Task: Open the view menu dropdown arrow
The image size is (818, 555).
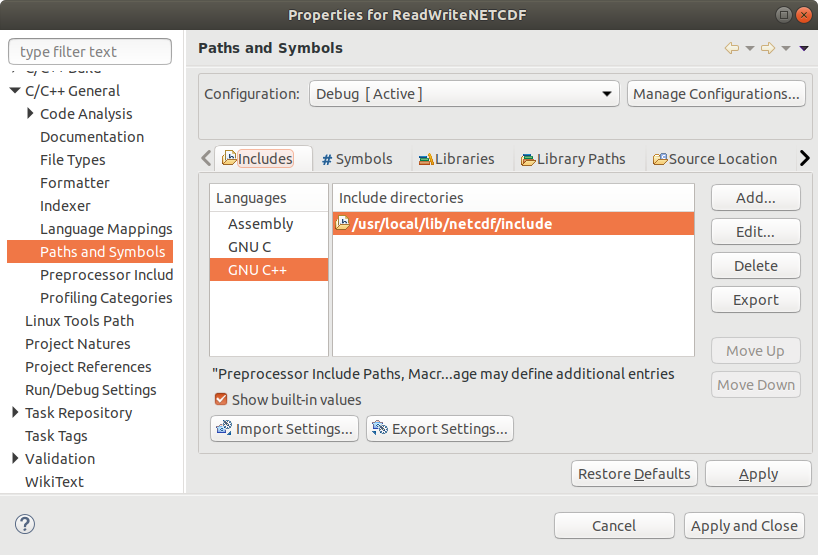Action: [x=804, y=48]
